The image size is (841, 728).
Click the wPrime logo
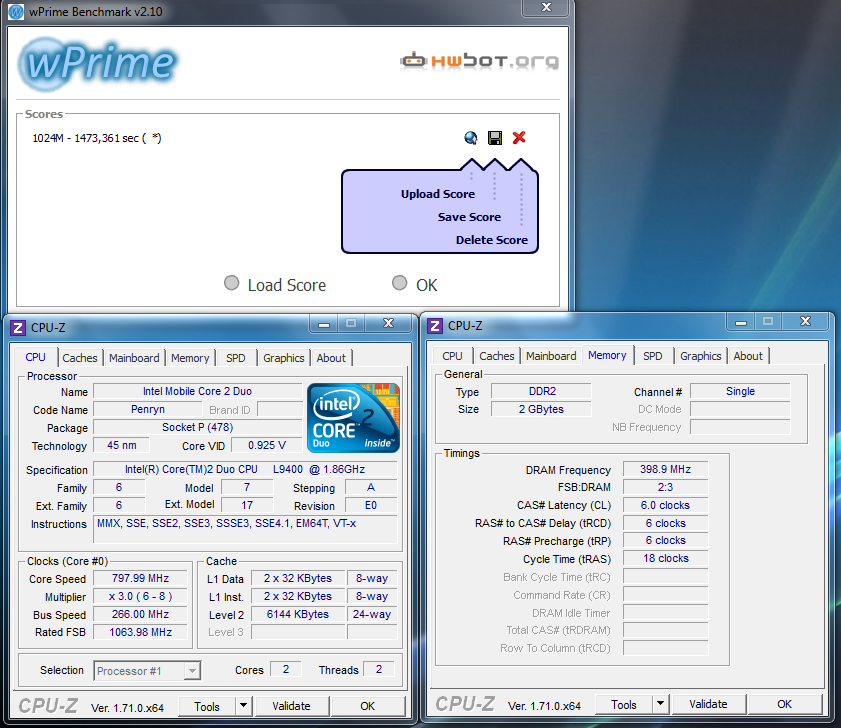pyautogui.click(x=98, y=63)
